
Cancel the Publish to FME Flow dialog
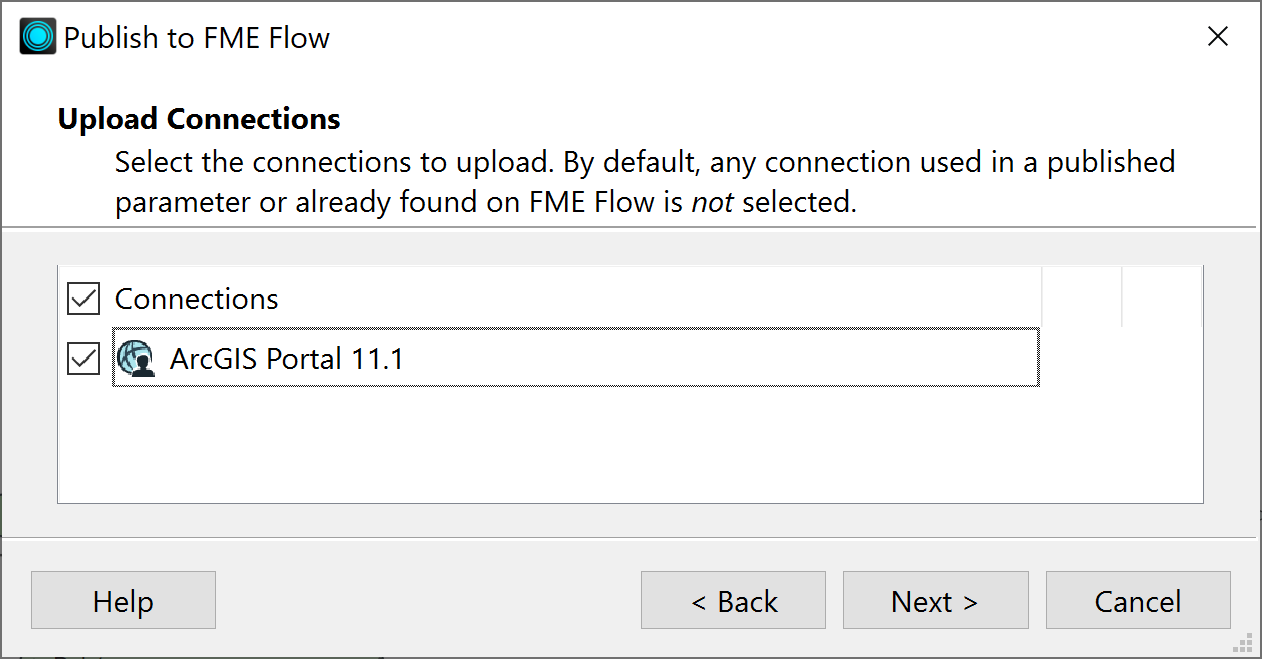(1138, 600)
